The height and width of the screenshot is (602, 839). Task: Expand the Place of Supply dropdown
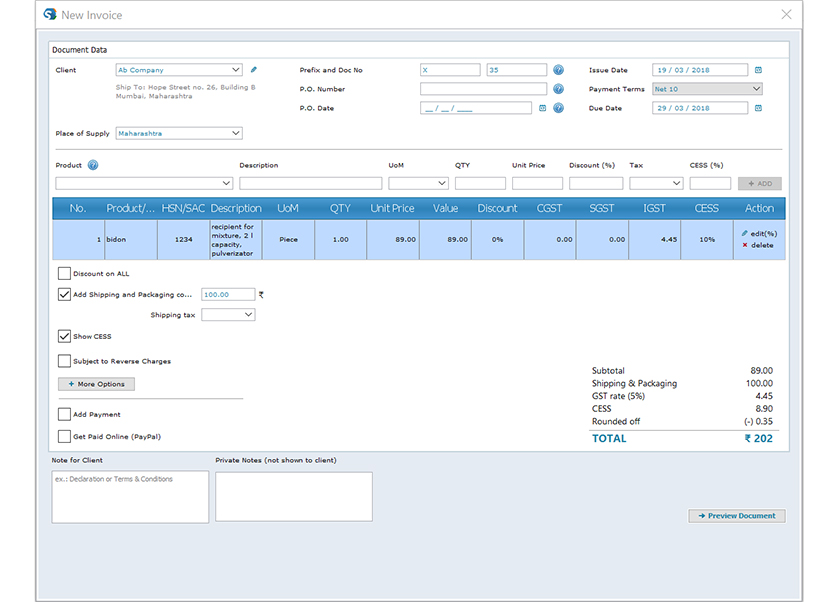click(179, 133)
